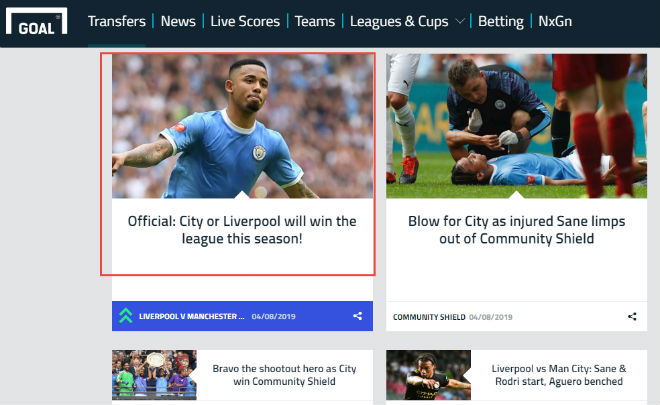The image size is (660, 405).
Task: Click the GOAL logo icon
Action: [x=36, y=22]
